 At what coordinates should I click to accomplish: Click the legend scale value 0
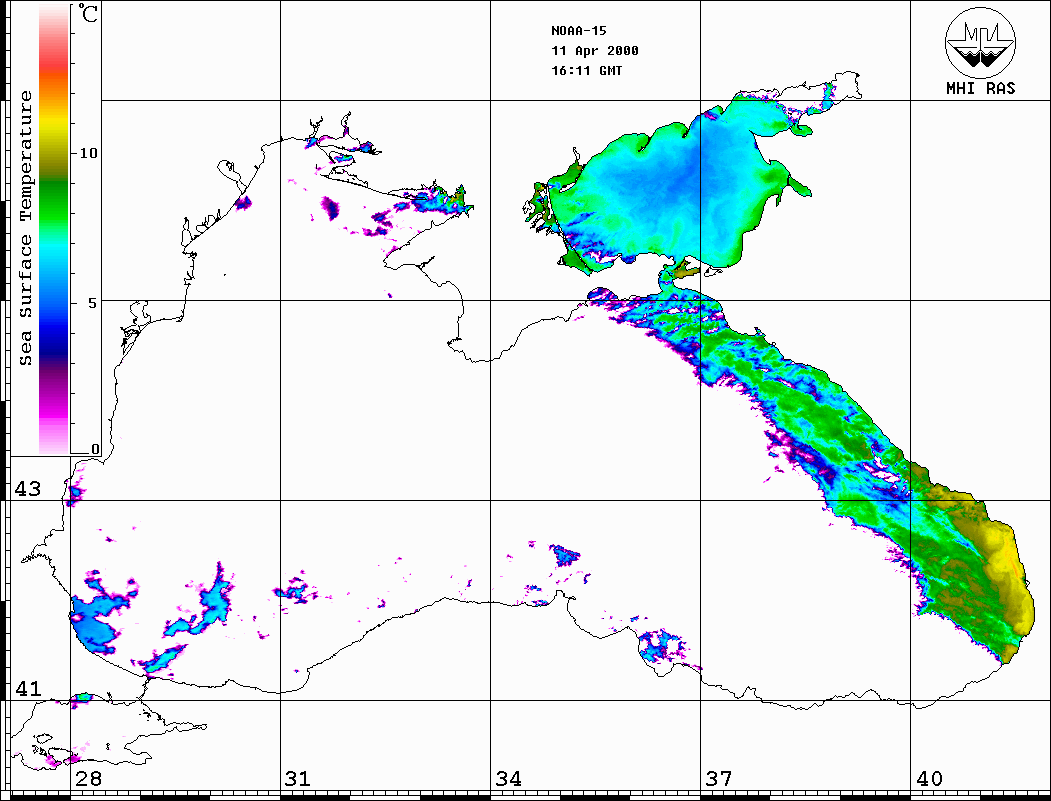pos(95,449)
